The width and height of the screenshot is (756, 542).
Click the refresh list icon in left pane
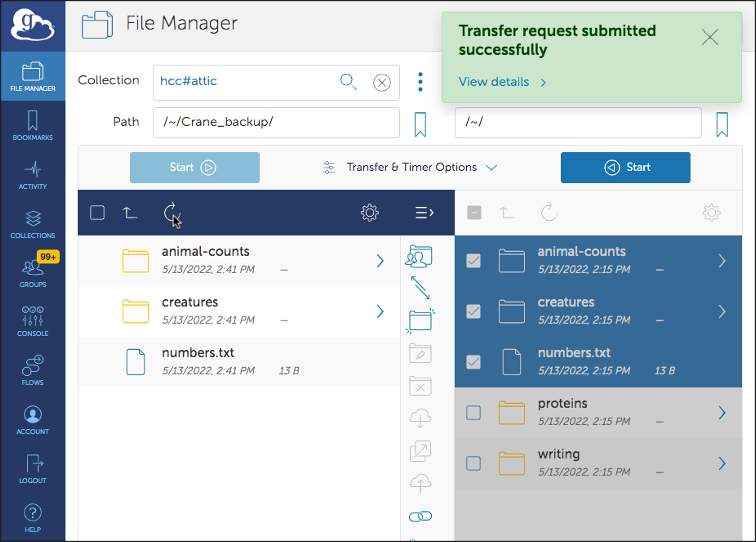(x=170, y=212)
